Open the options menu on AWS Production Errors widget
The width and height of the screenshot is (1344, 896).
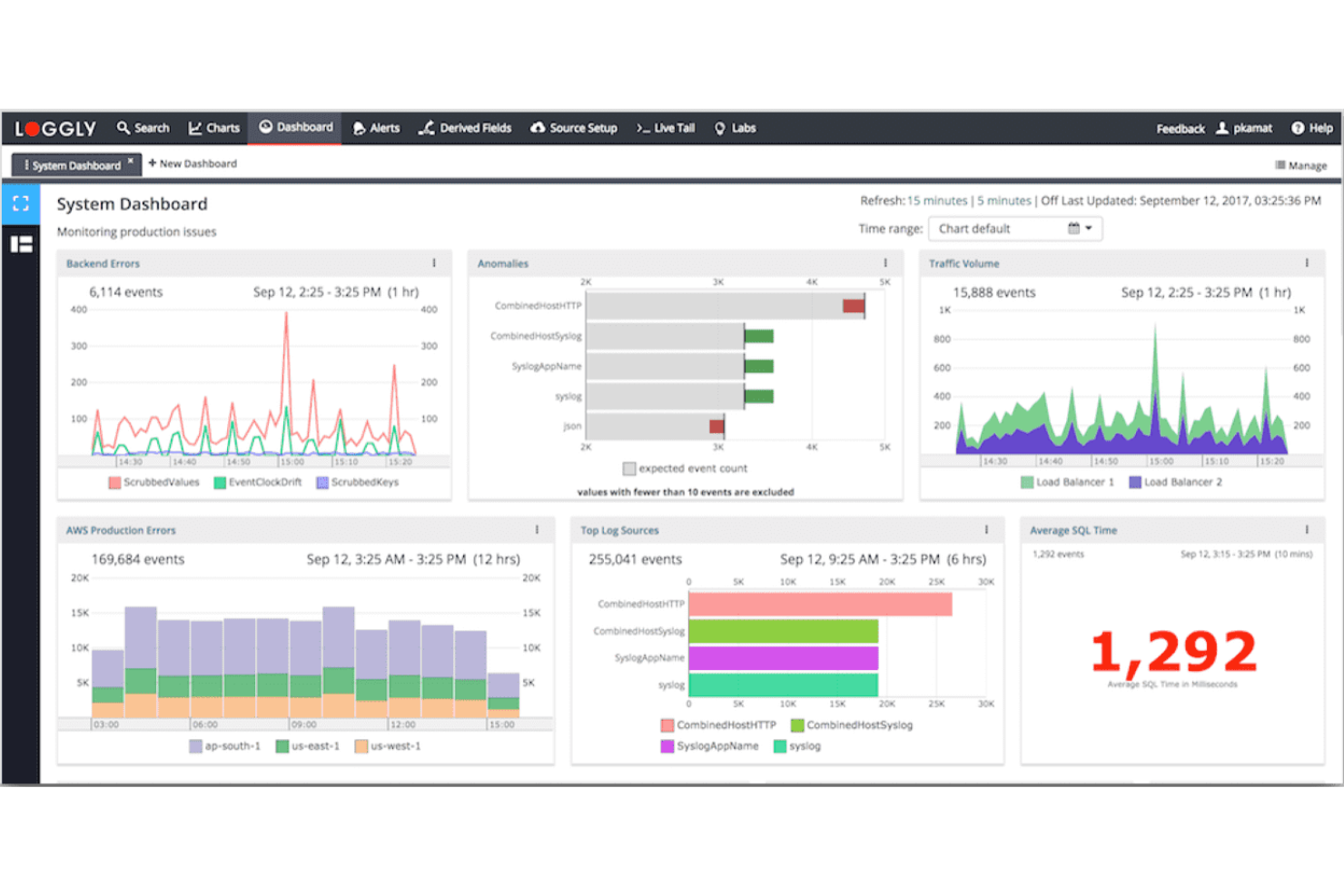tap(538, 529)
